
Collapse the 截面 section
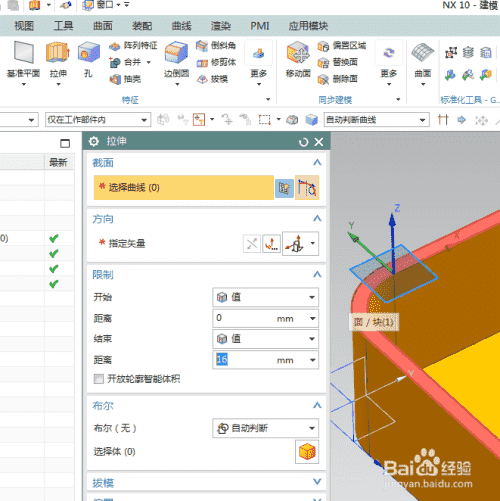317,163
